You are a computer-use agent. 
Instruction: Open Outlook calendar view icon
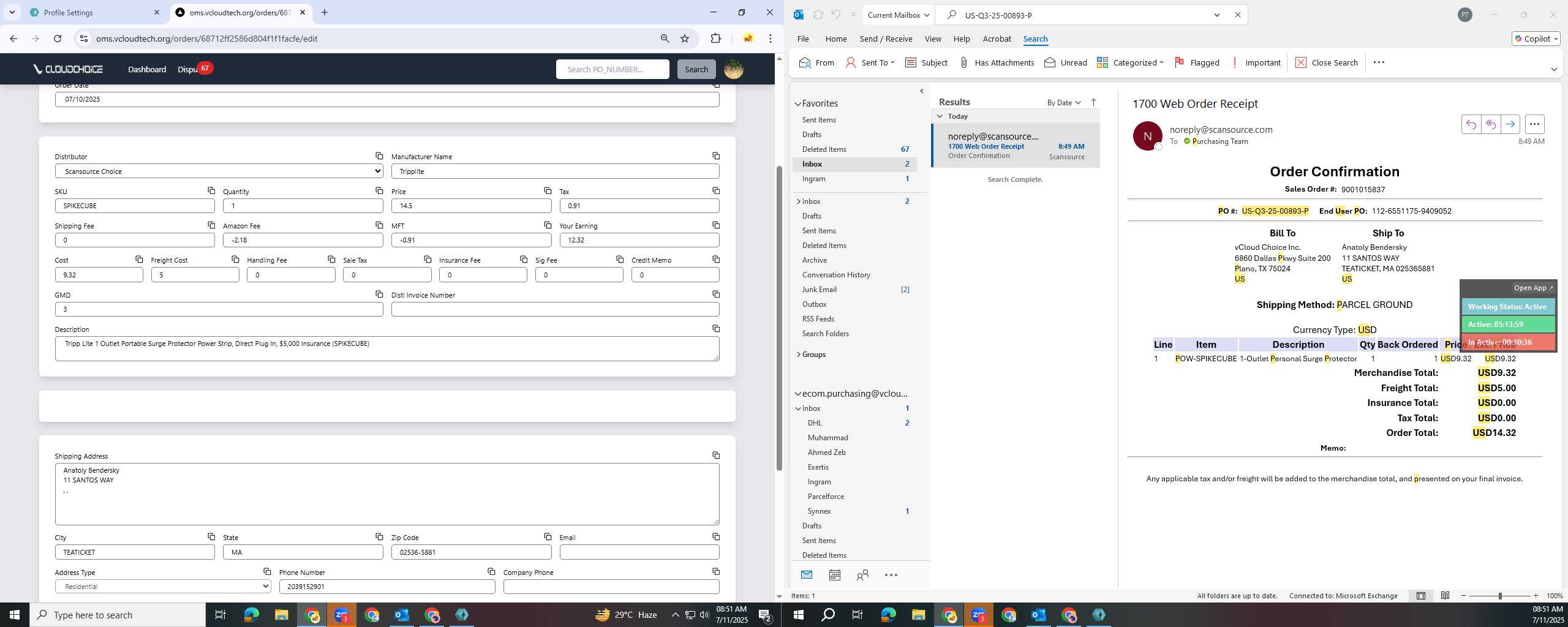[834, 575]
